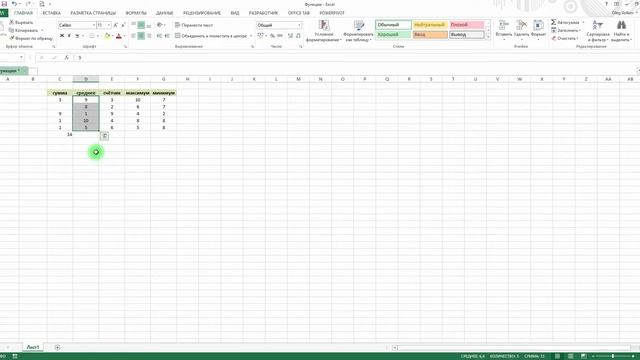
Task: Apply the Обычный cell style
Action: click(x=393, y=25)
